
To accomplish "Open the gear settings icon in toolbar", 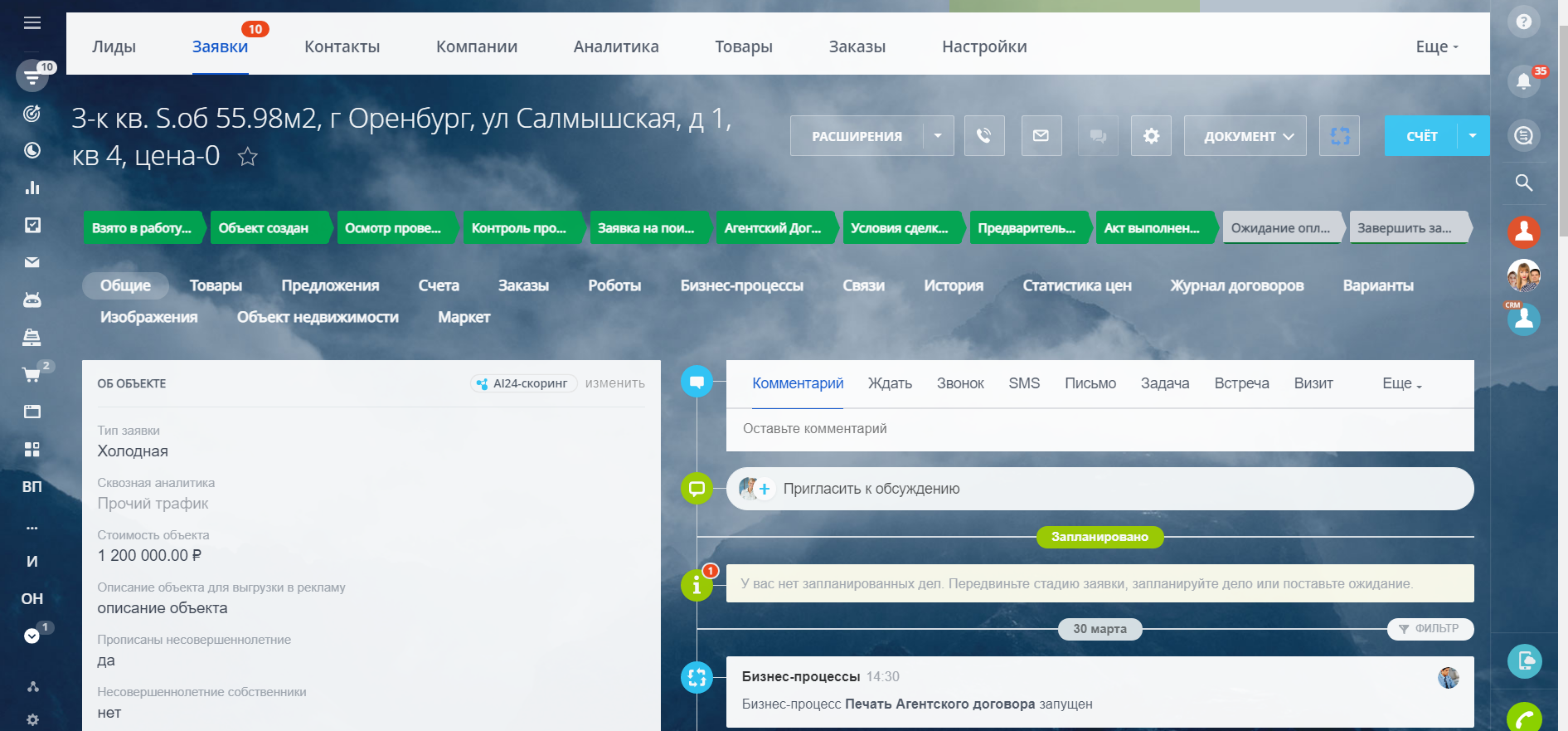I will click(1151, 136).
